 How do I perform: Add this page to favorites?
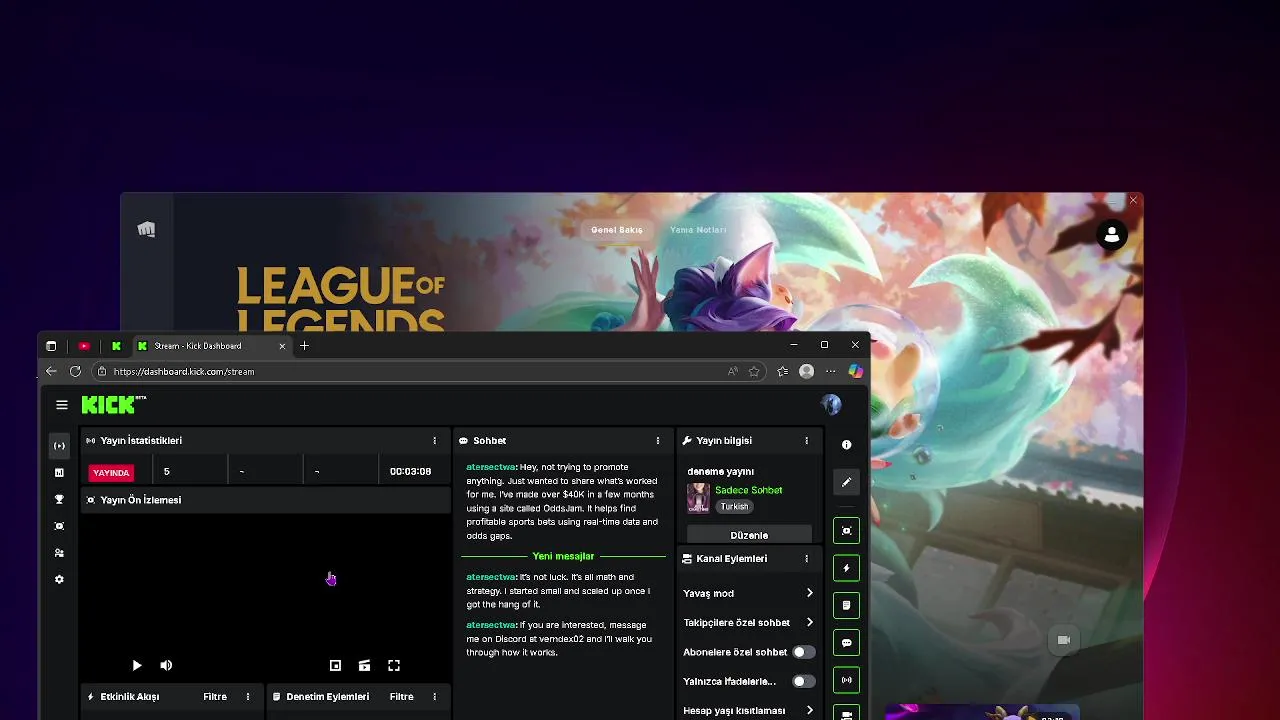point(754,371)
